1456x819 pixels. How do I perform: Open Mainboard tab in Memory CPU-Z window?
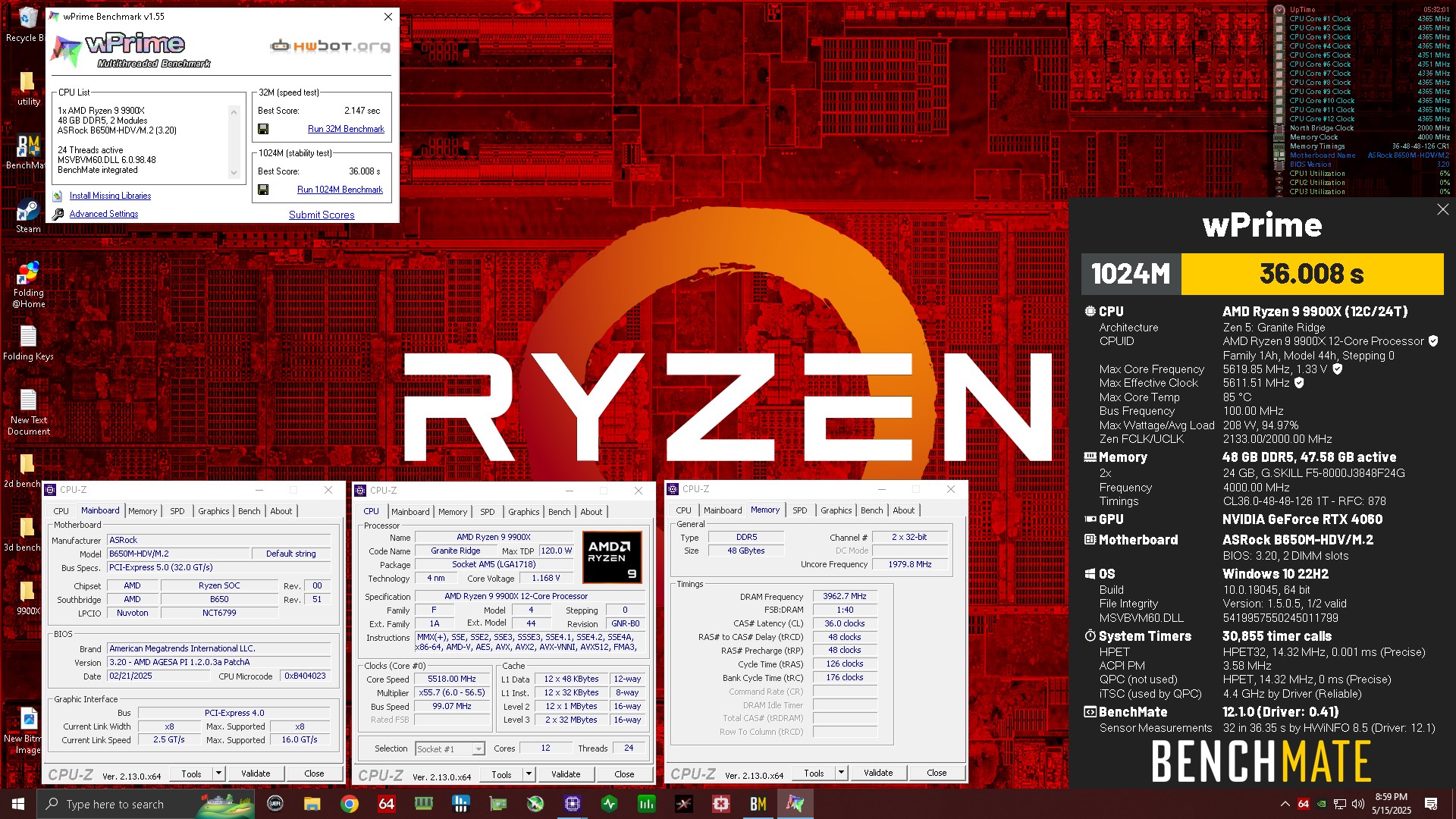coord(723,510)
